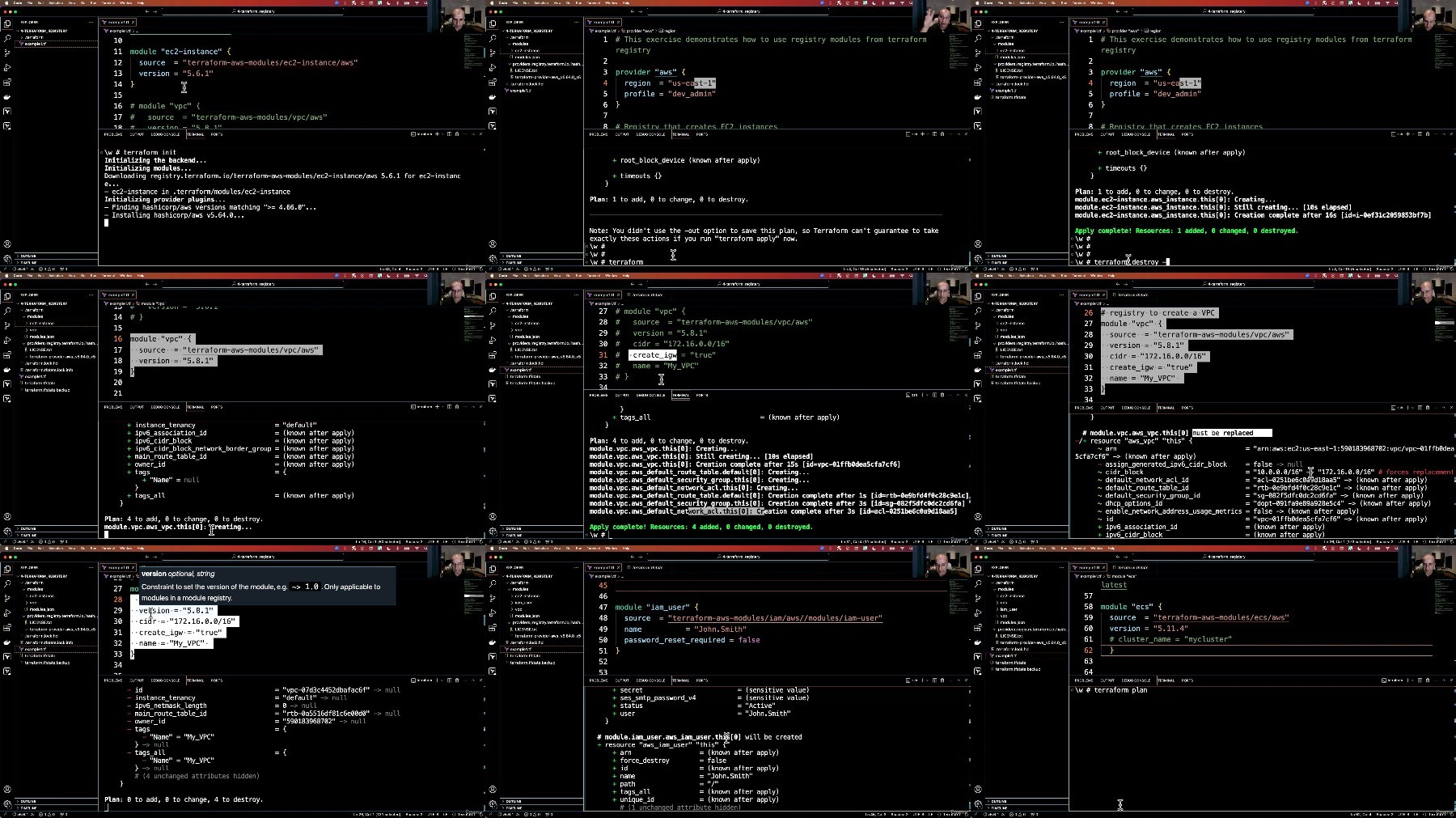Click iam-user source link in iam_user frame
The height and width of the screenshot is (818, 1456).
(x=775, y=618)
